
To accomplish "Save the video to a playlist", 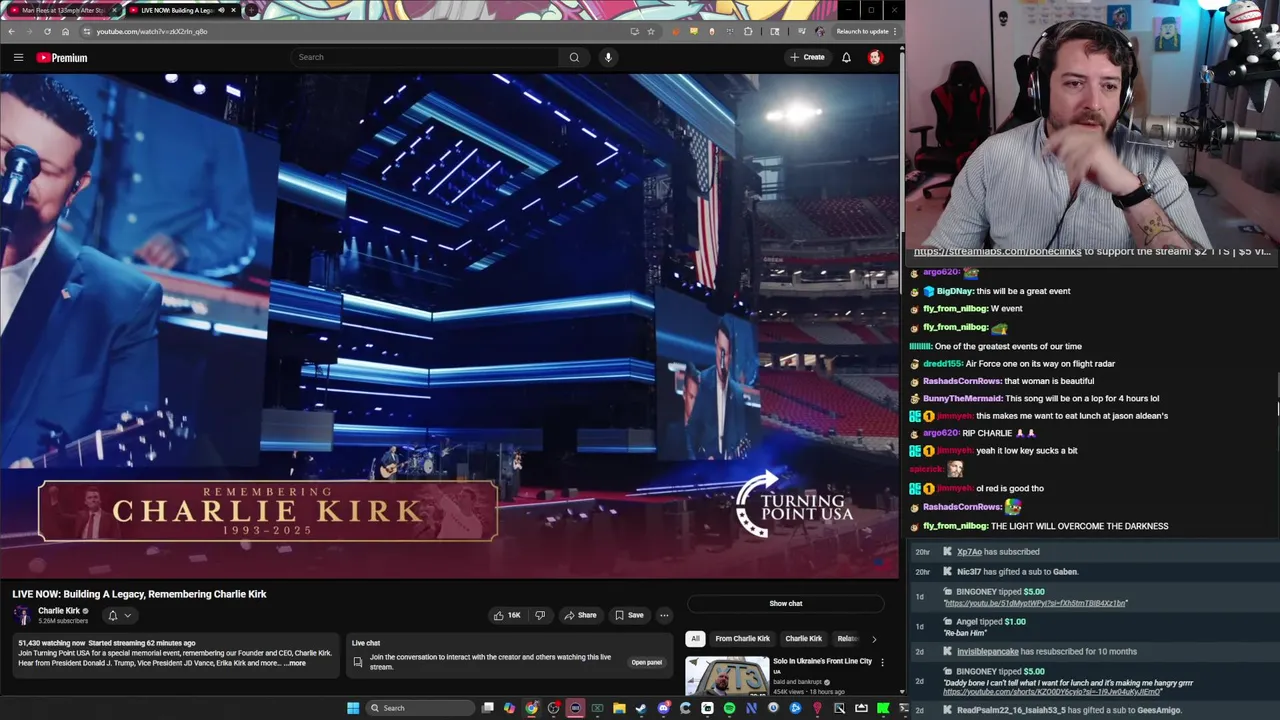I will (629, 615).
